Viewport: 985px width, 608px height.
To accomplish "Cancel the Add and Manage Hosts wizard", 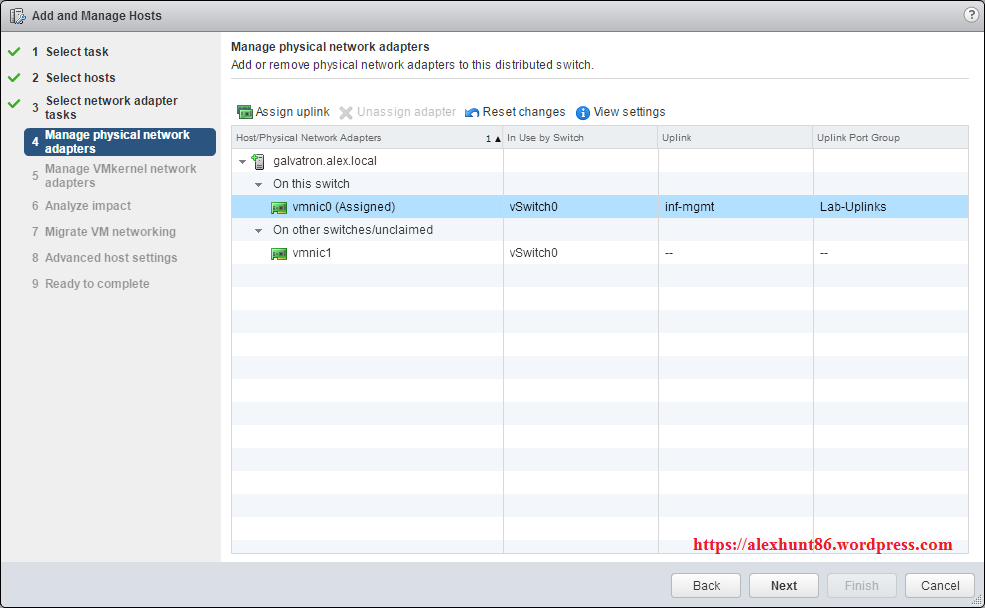I will click(x=939, y=586).
